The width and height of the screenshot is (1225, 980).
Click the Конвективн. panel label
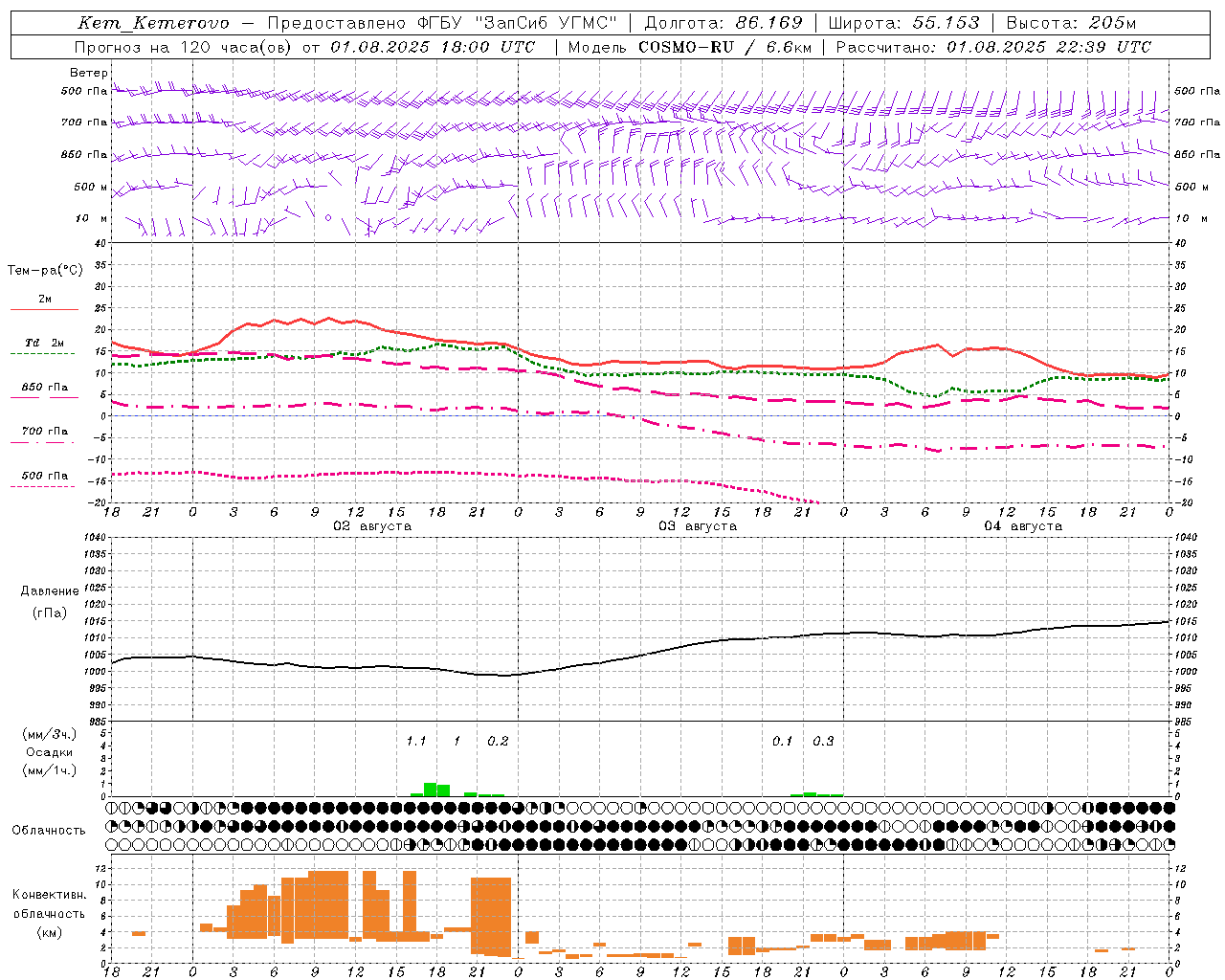pyautogui.click(x=50, y=895)
